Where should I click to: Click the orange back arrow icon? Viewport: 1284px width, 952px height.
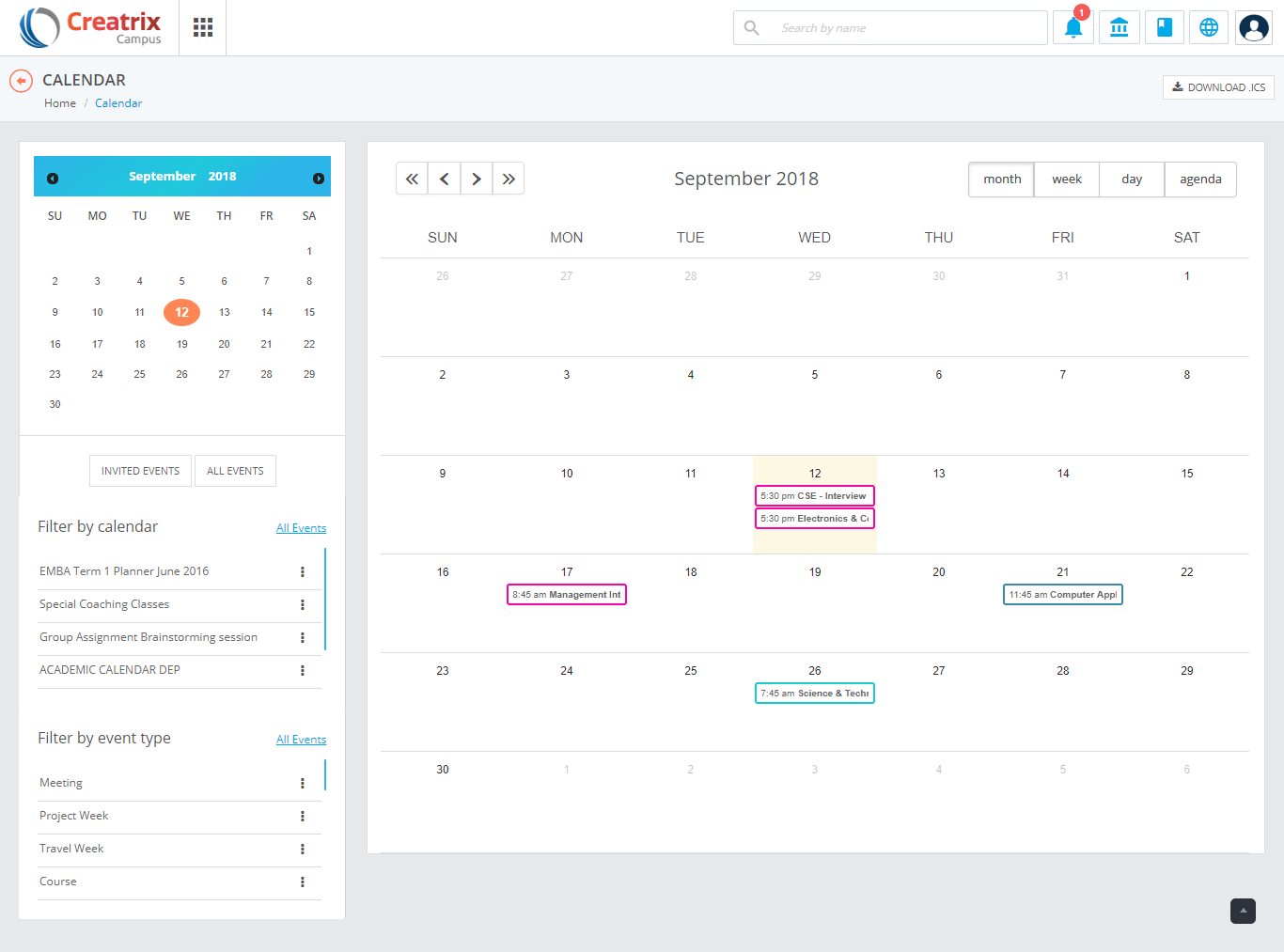tap(21, 81)
